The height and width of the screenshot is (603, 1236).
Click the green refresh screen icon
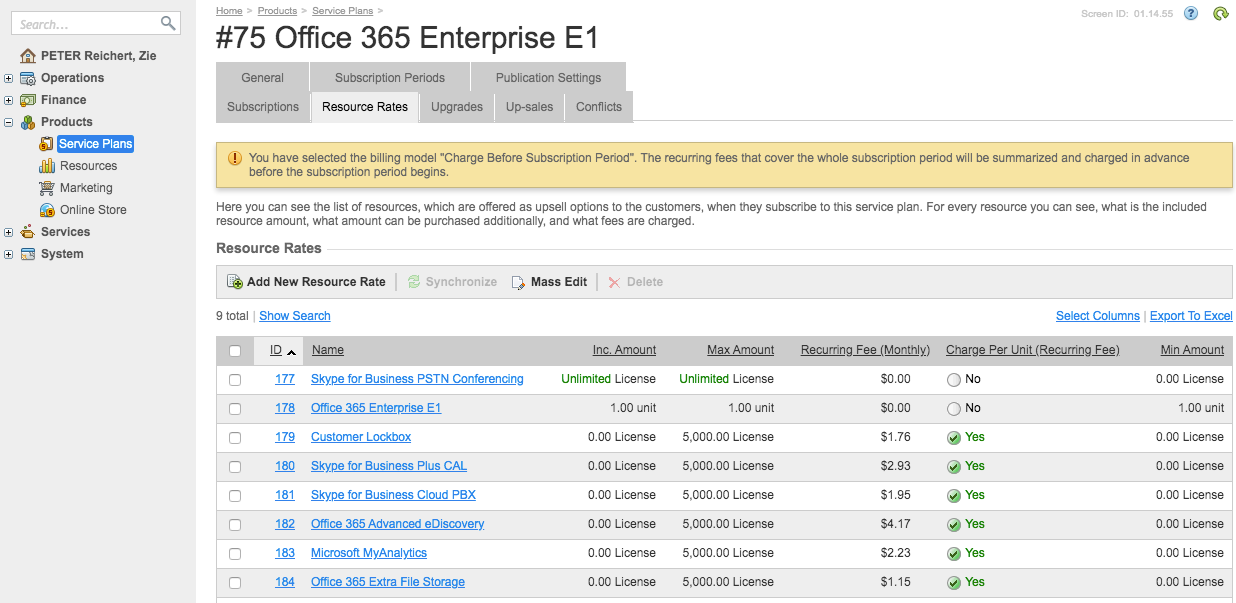point(1220,14)
